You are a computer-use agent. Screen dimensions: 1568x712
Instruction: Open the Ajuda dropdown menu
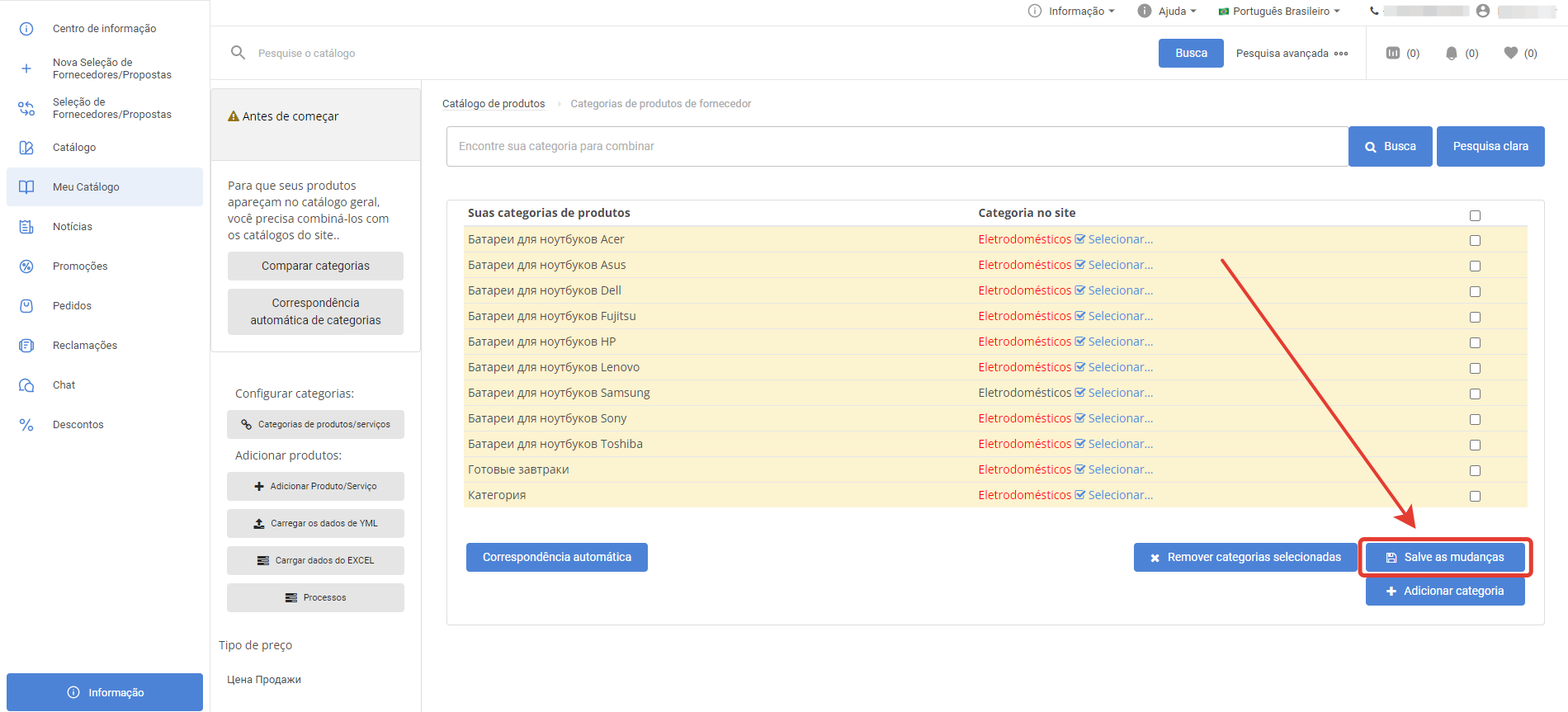[1167, 11]
